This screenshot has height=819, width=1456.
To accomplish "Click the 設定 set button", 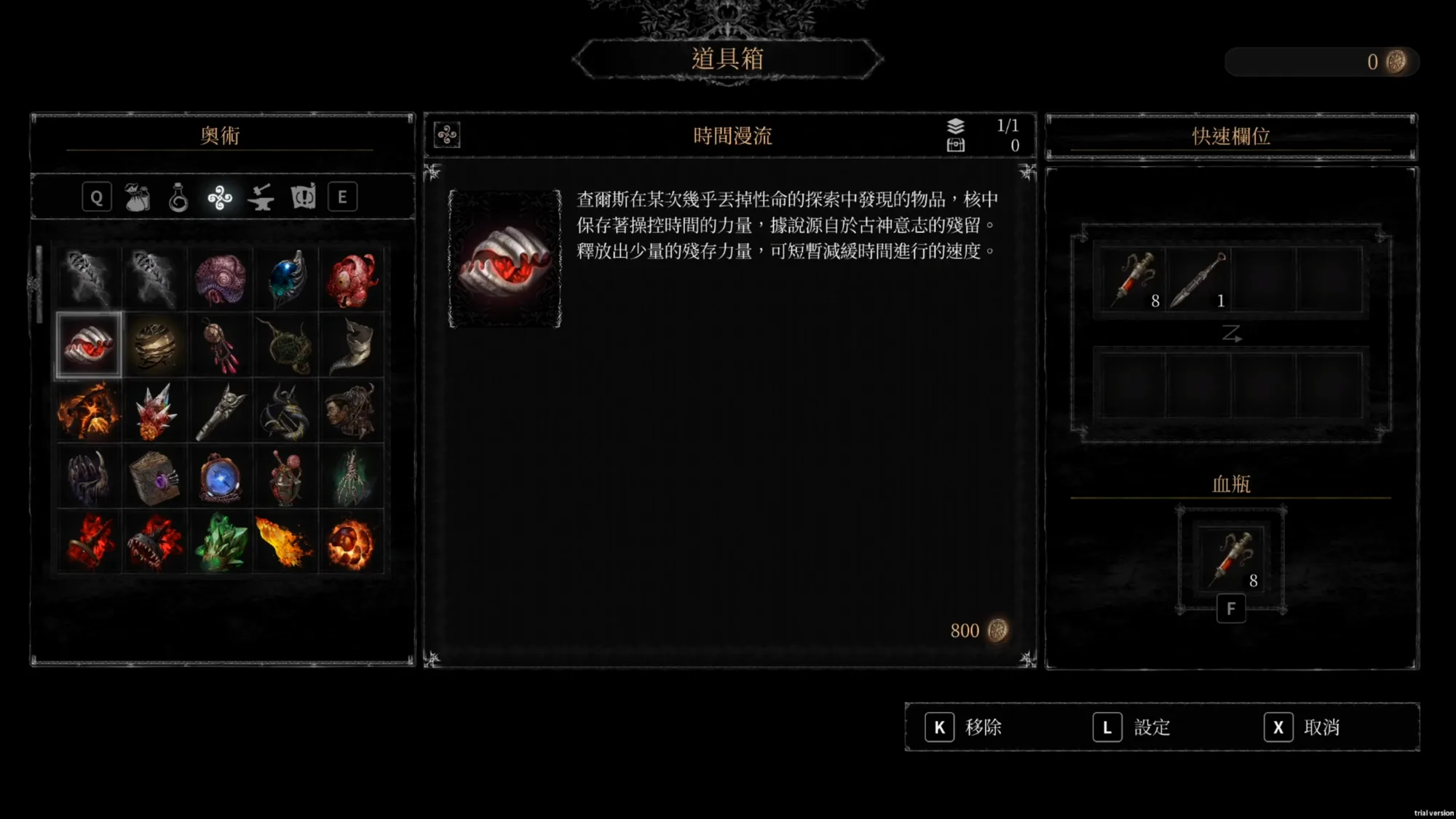I will pyautogui.click(x=1132, y=727).
